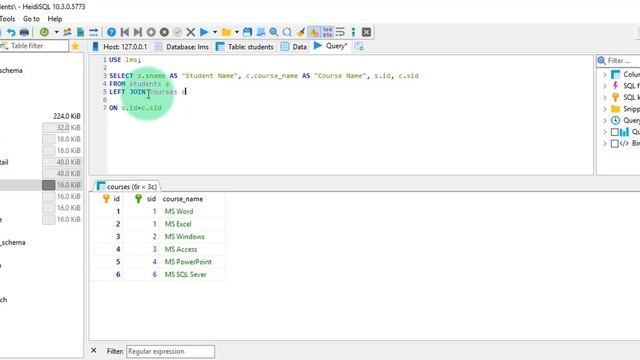Open a new query tab icon

pos(359,47)
